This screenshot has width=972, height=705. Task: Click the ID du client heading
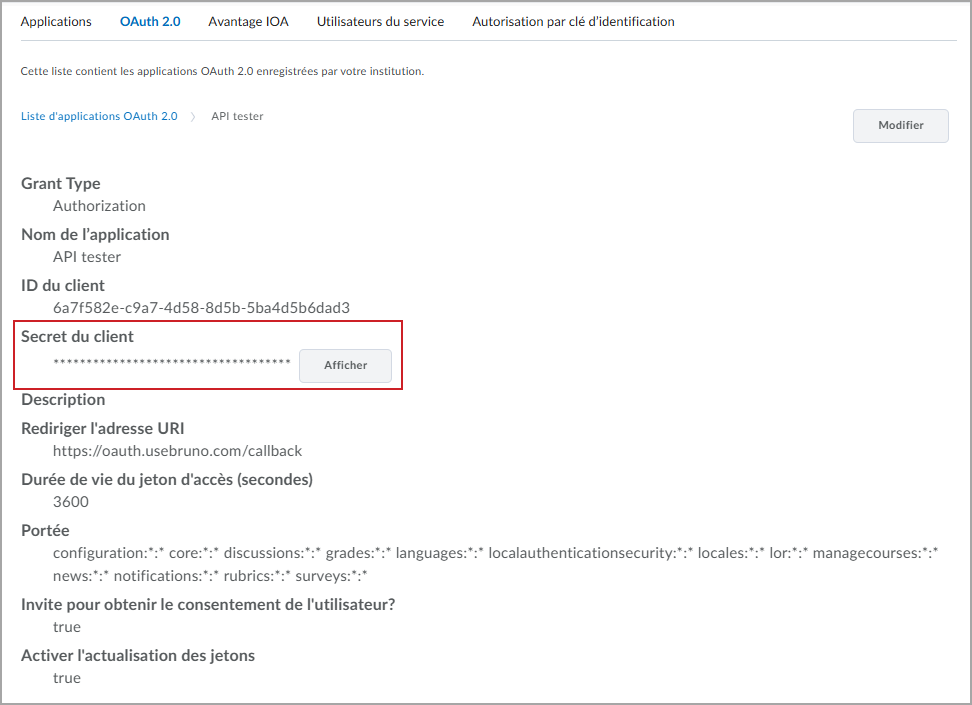(63, 285)
